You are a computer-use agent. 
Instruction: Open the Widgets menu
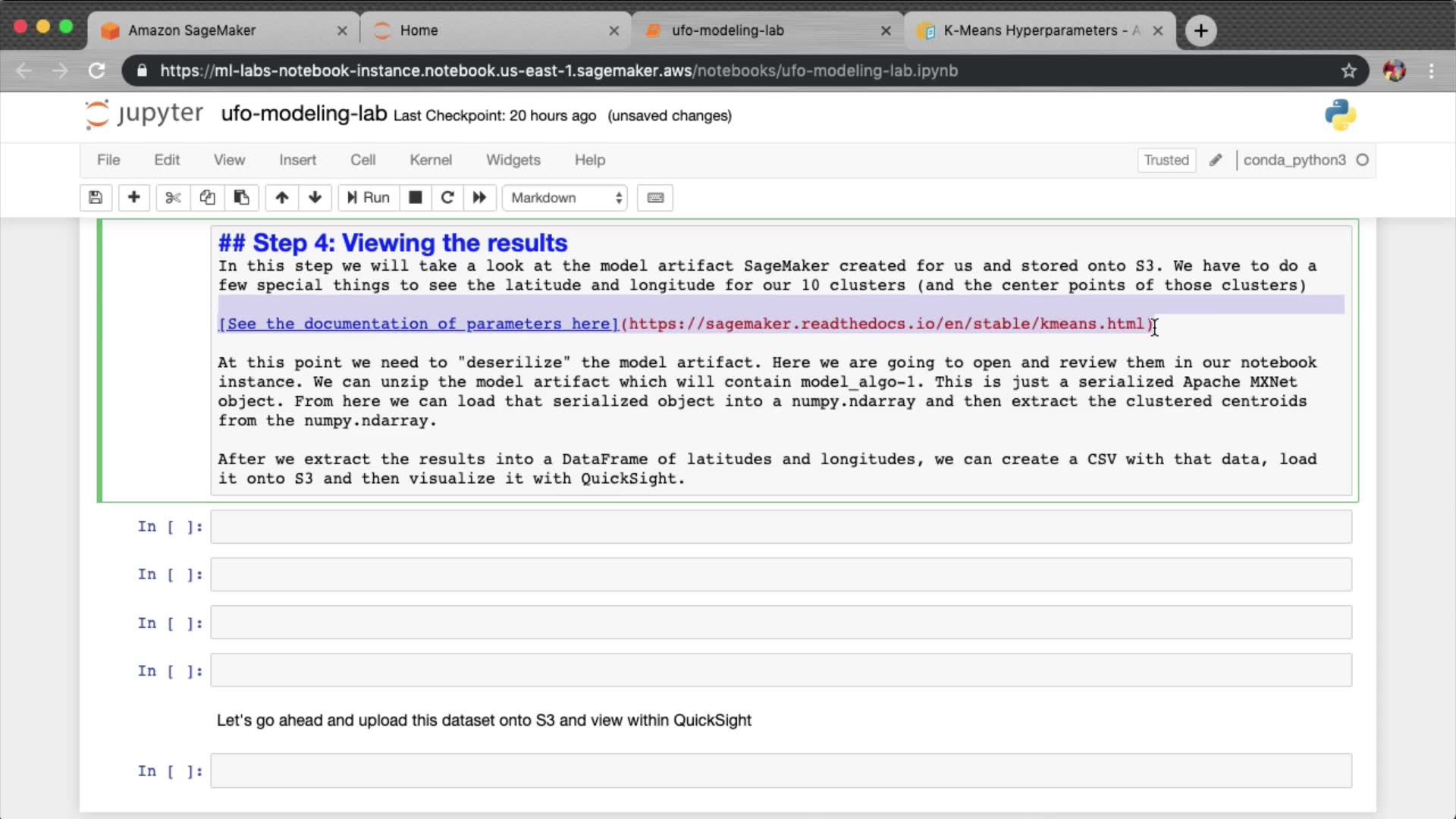click(513, 160)
